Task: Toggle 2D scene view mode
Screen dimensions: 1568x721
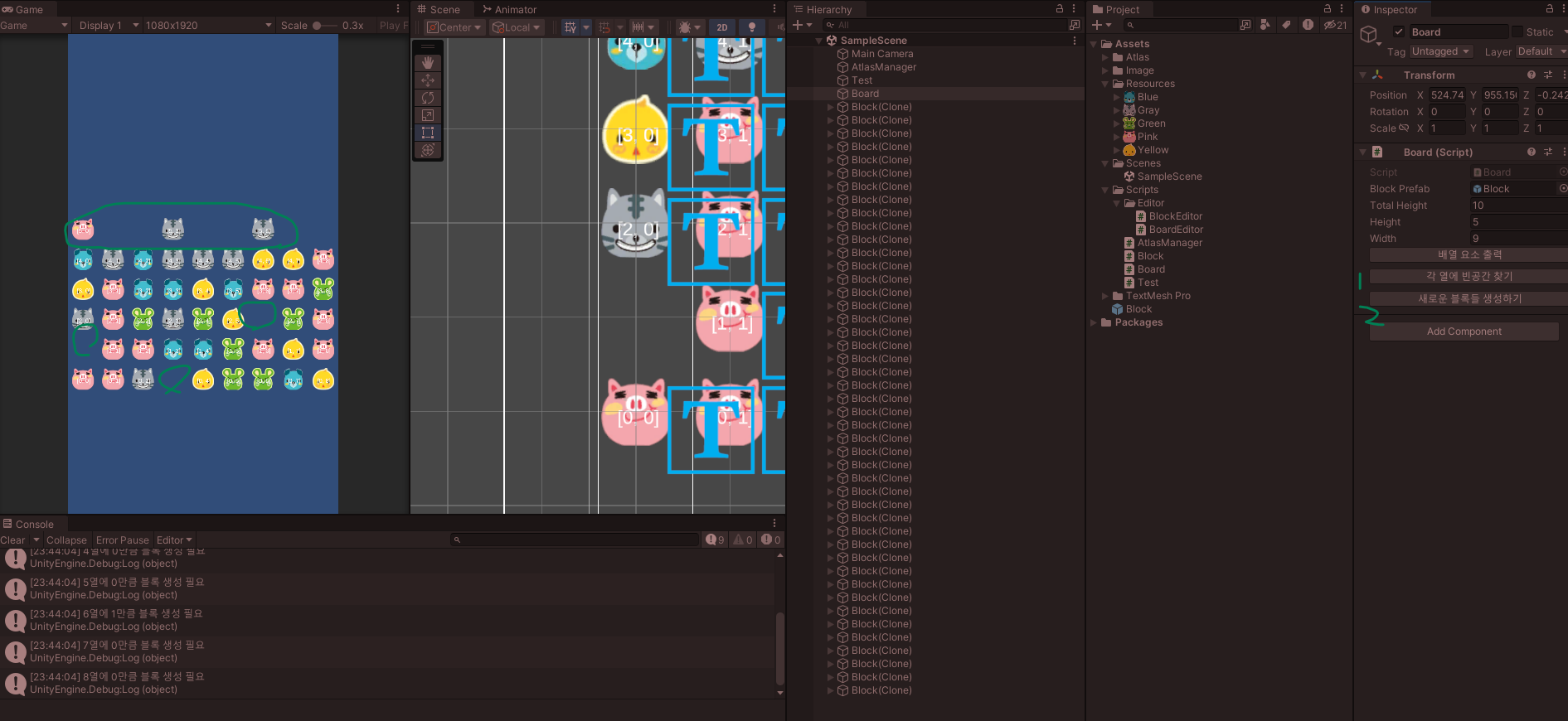Action: click(722, 27)
